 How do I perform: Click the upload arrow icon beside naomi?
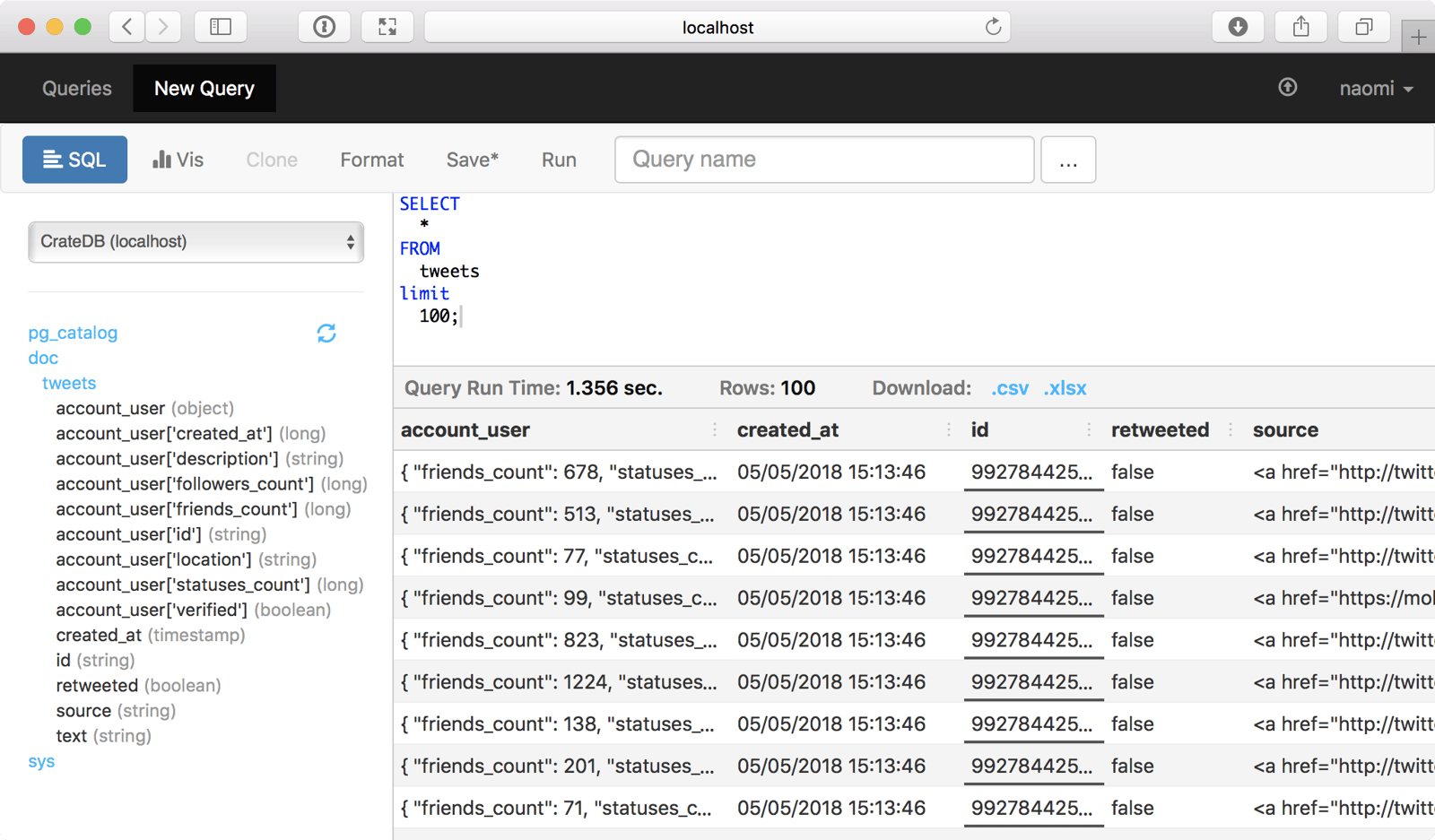pyautogui.click(x=1287, y=88)
